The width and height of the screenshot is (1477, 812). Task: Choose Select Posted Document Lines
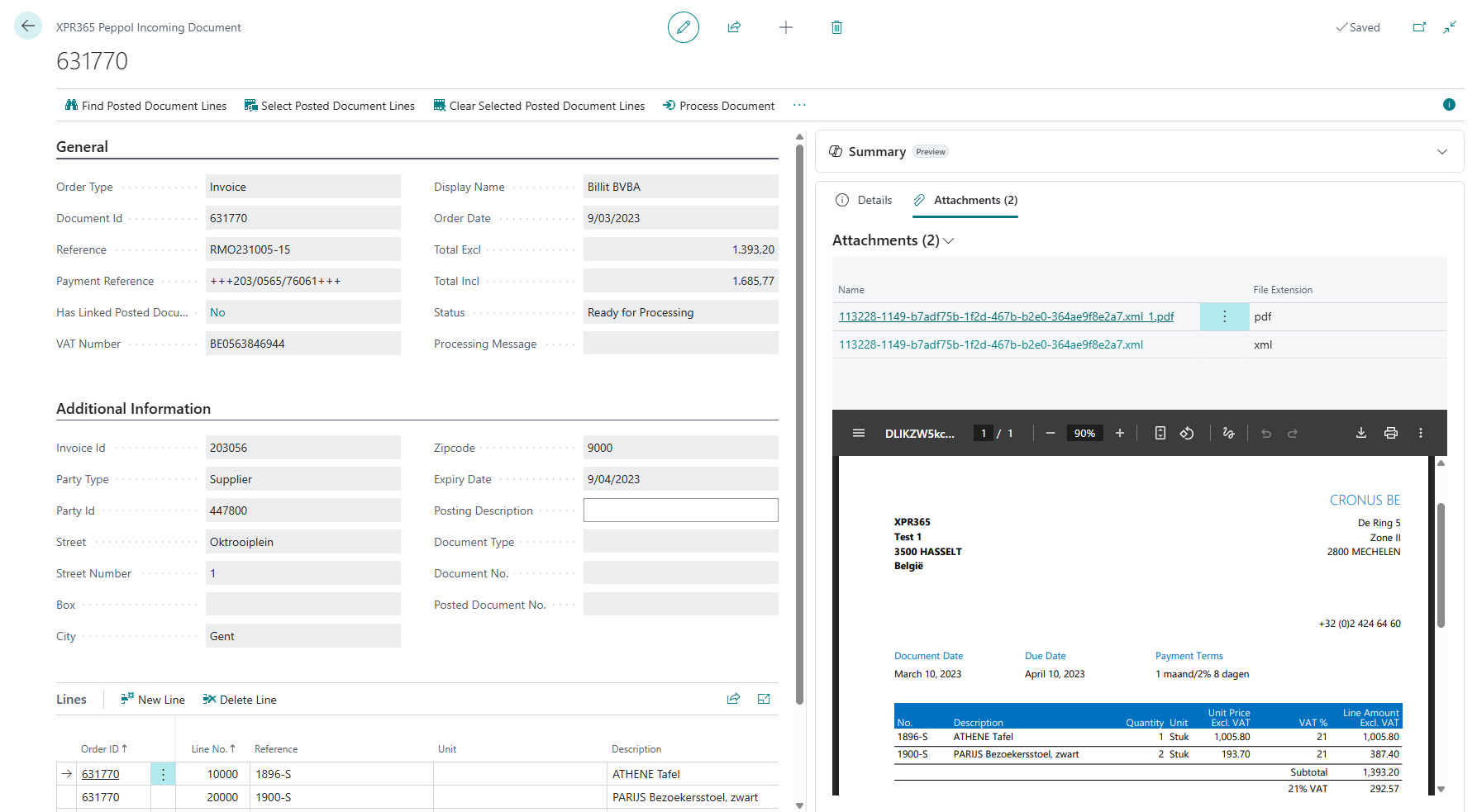[330, 106]
